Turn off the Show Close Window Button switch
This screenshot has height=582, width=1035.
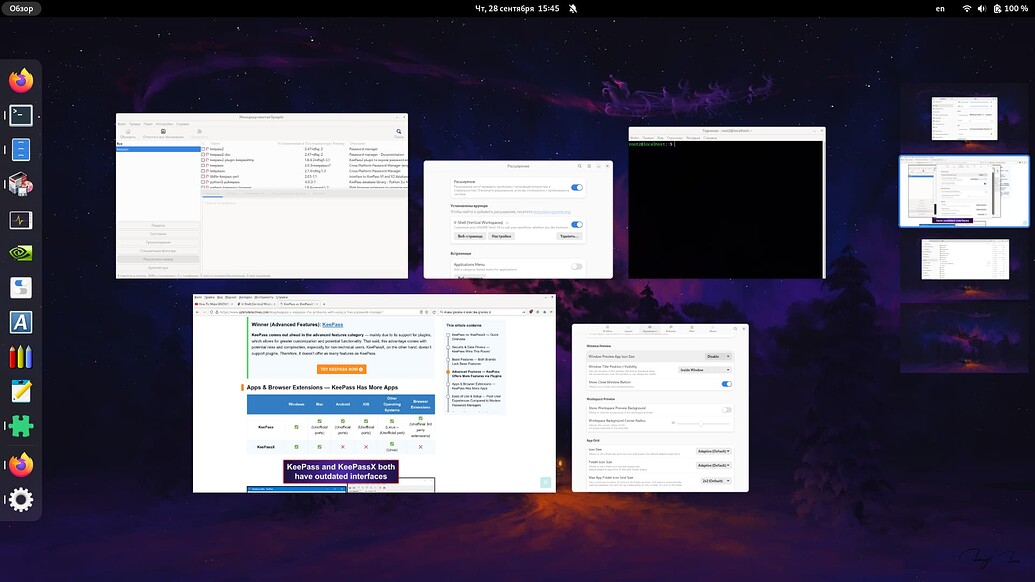point(726,383)
